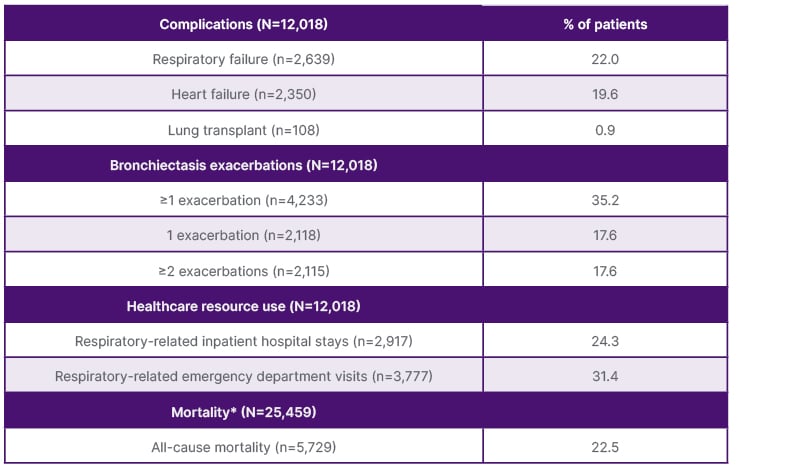
Task: Click the 24.3 inpatient stays percentage
Action: pyautogui.click(x=604, y=341)
